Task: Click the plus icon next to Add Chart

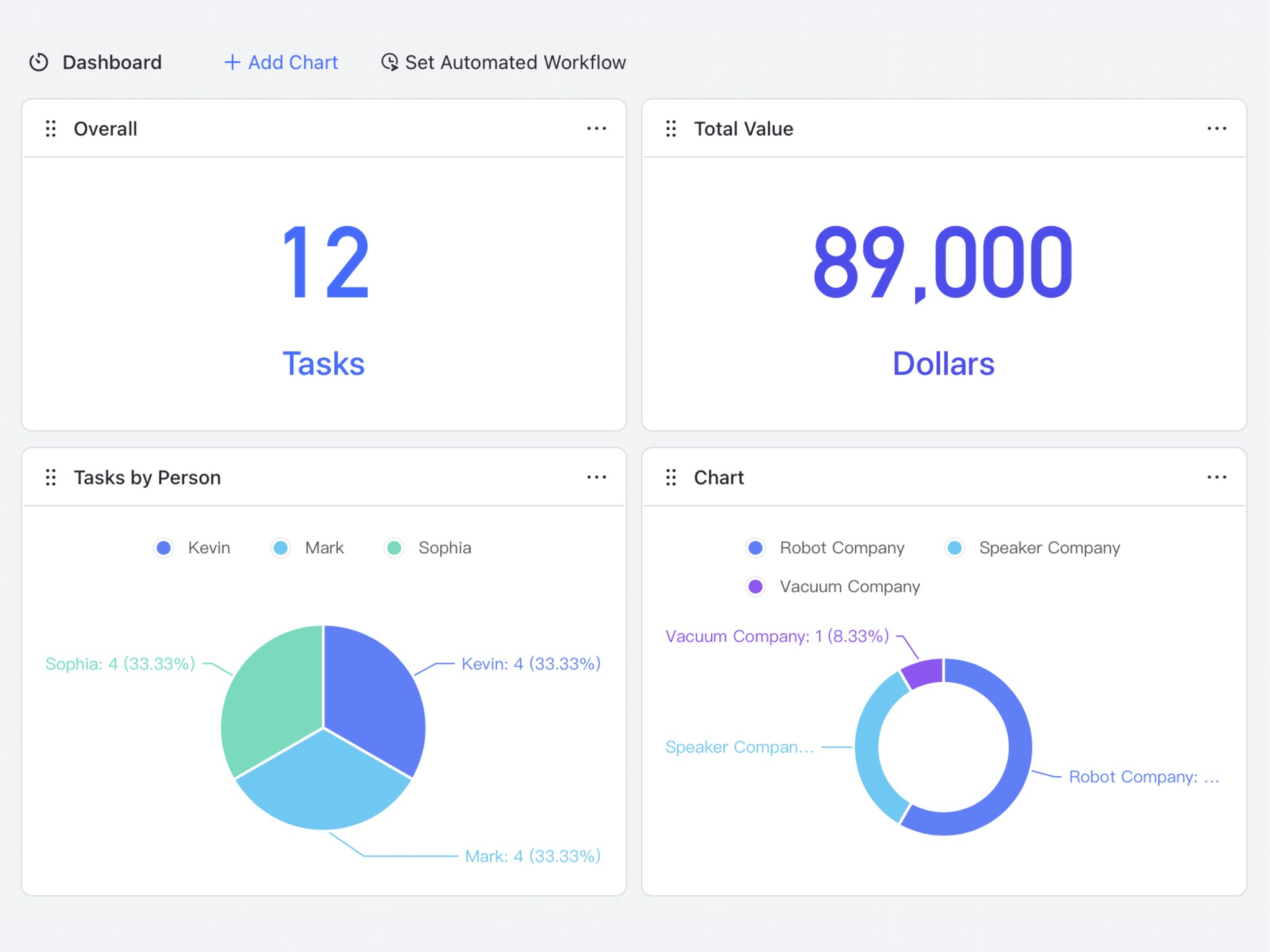Action: pos(232,62)
